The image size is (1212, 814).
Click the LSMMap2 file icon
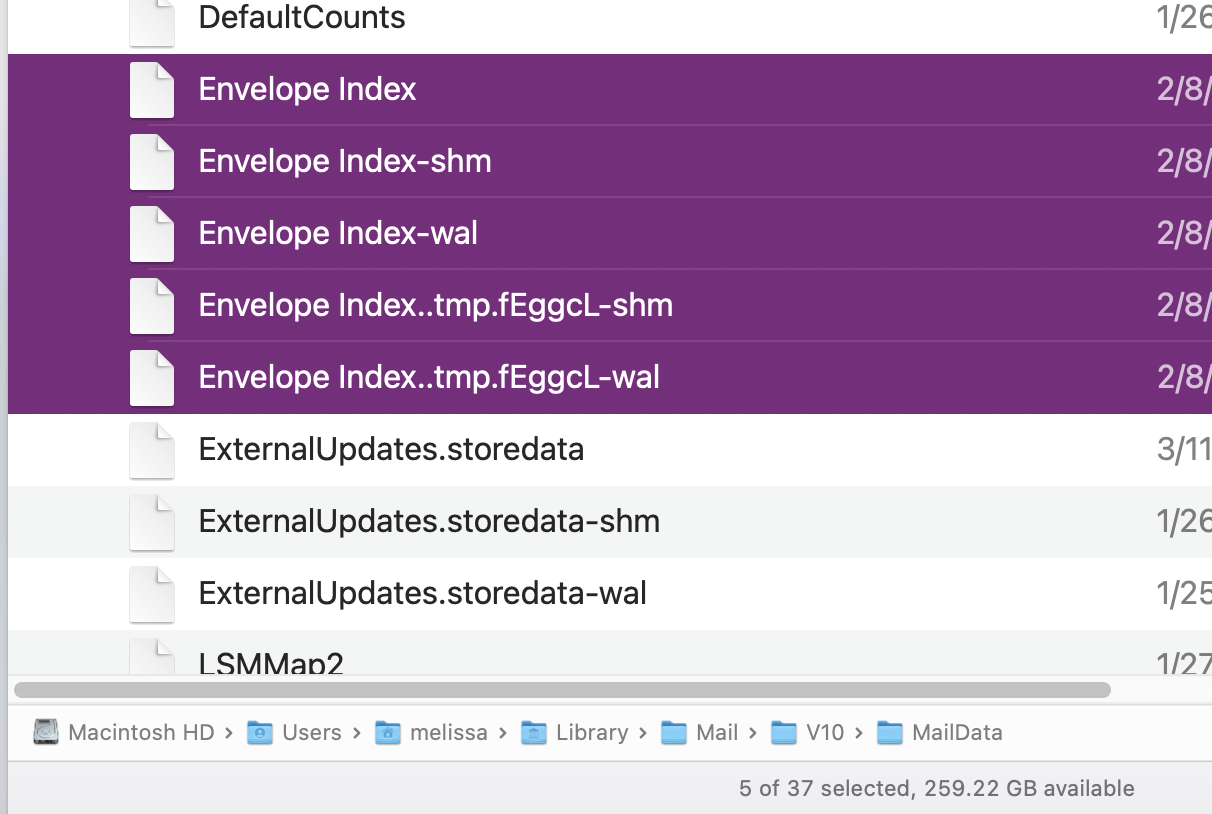click(x=152, y=658)
